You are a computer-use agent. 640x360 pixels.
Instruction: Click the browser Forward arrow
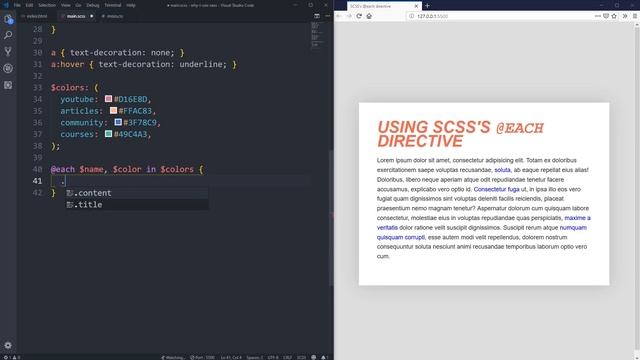349,16
